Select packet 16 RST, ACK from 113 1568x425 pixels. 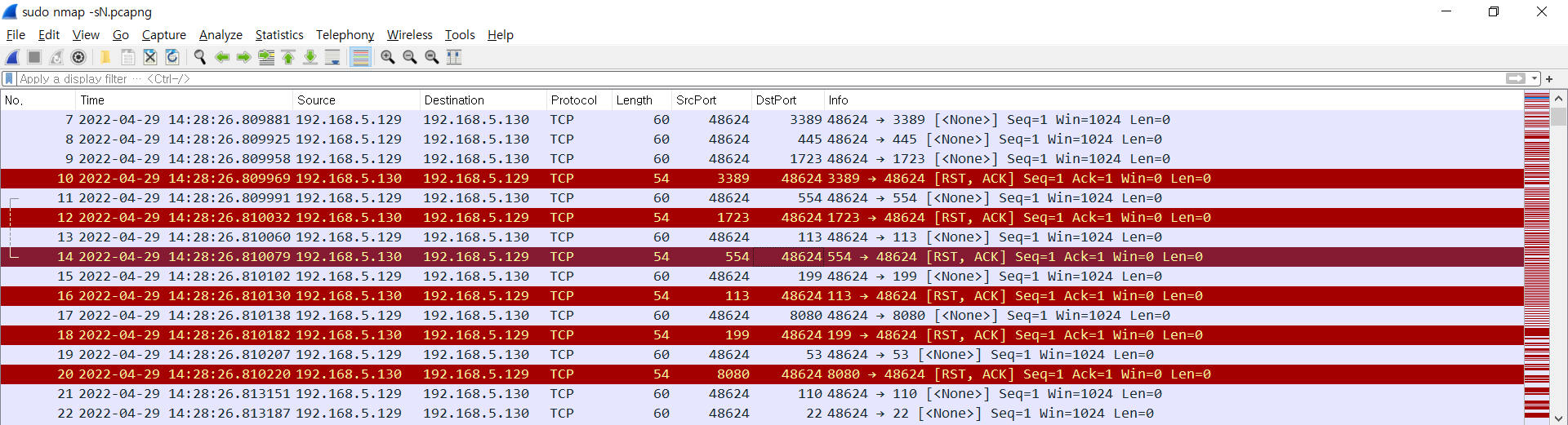click(762, 296)
